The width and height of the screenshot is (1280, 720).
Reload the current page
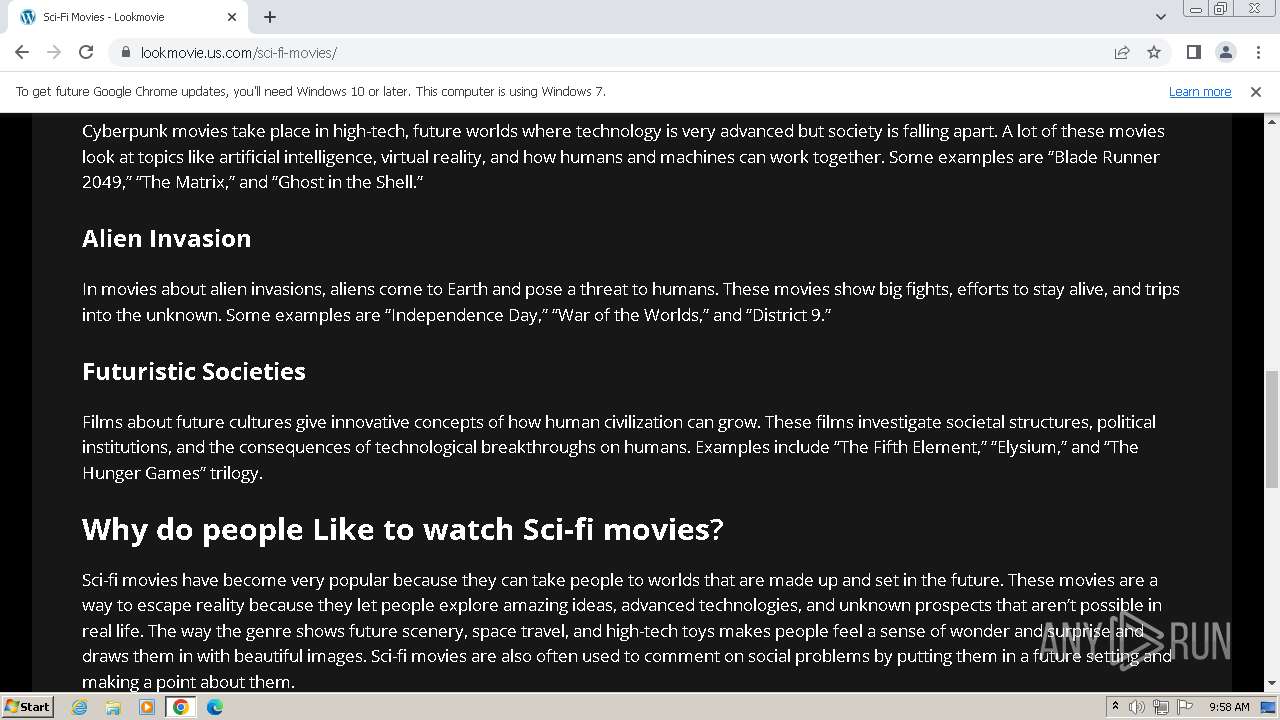coord(86,52)
